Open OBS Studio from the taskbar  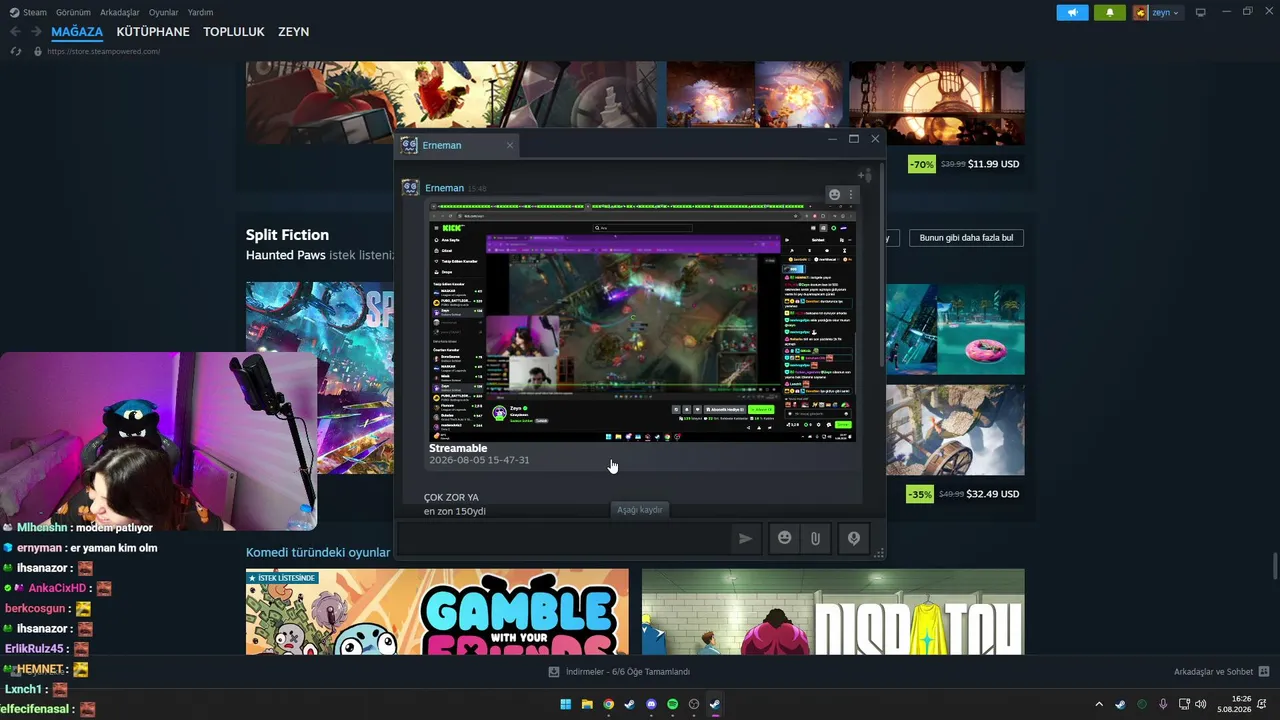click(x=694, y=704)
